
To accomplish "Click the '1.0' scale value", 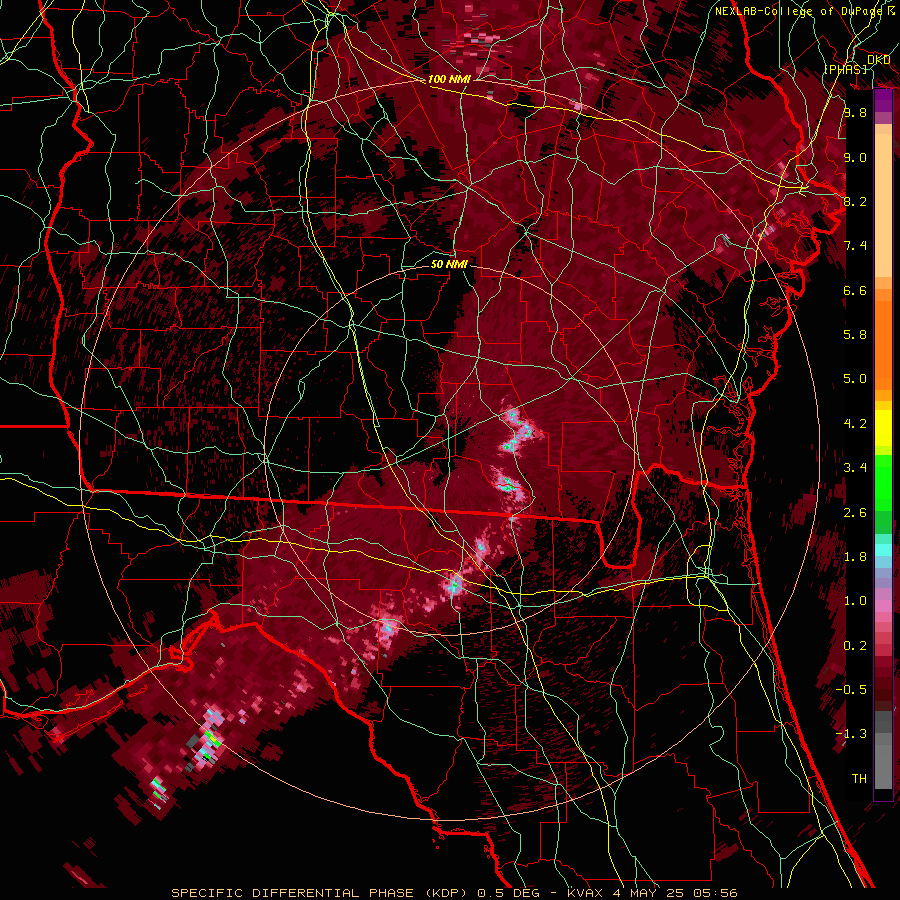I will [855, 601].
